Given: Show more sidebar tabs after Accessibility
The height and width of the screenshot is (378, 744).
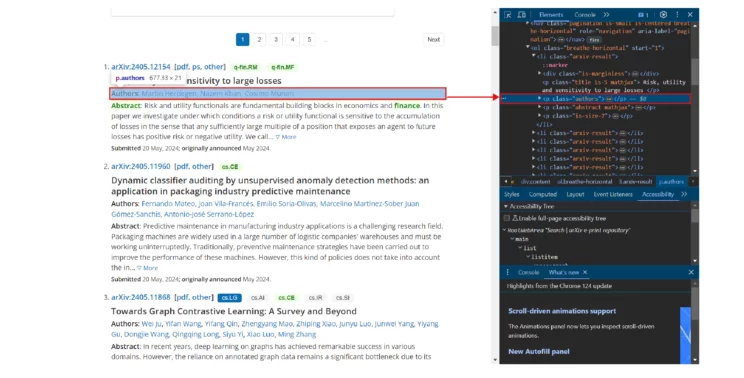Looking at the screenshot, I should [x=684, y=194].
